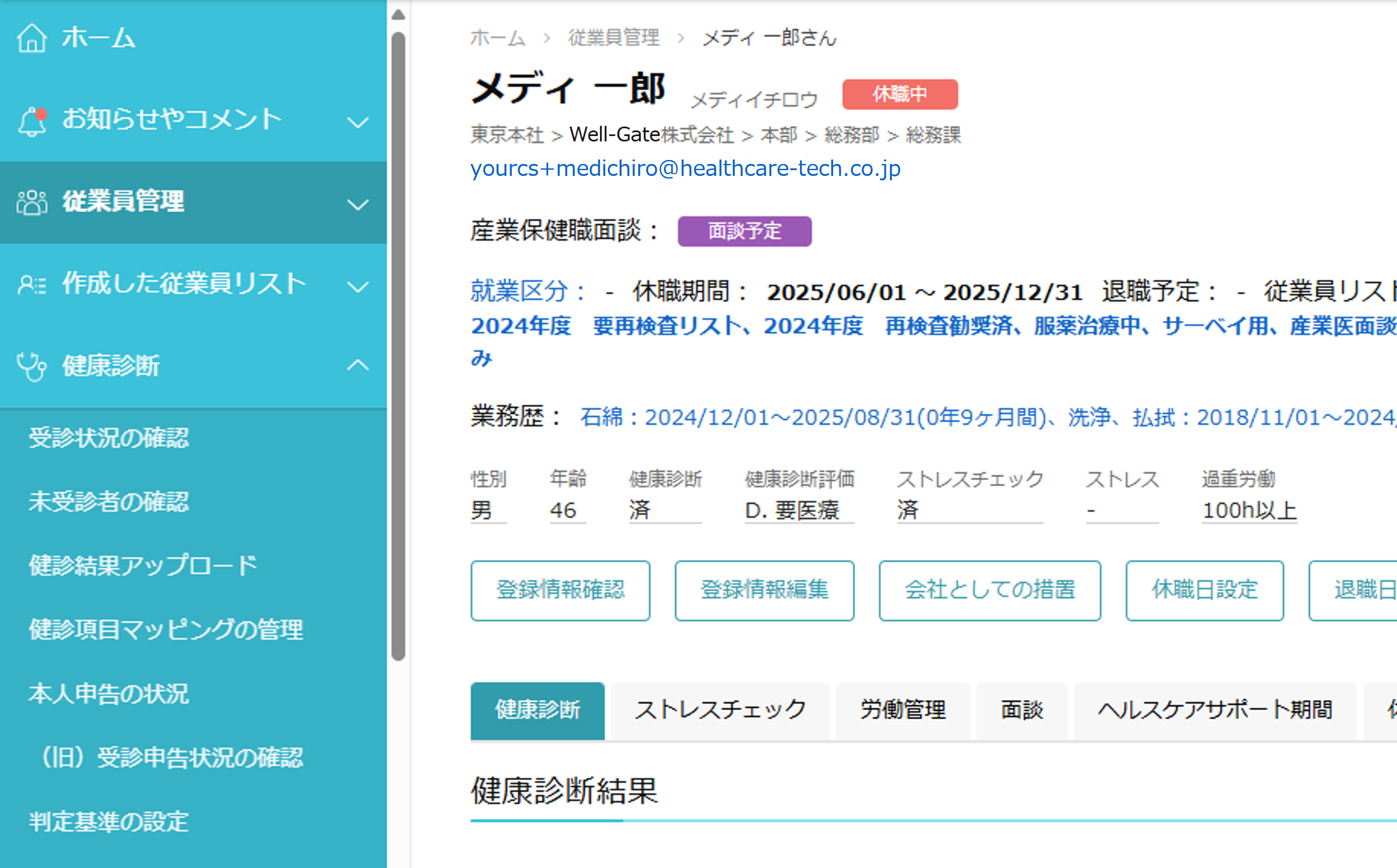Open the 2024年度 再検査勧奨済 list link

887,326
